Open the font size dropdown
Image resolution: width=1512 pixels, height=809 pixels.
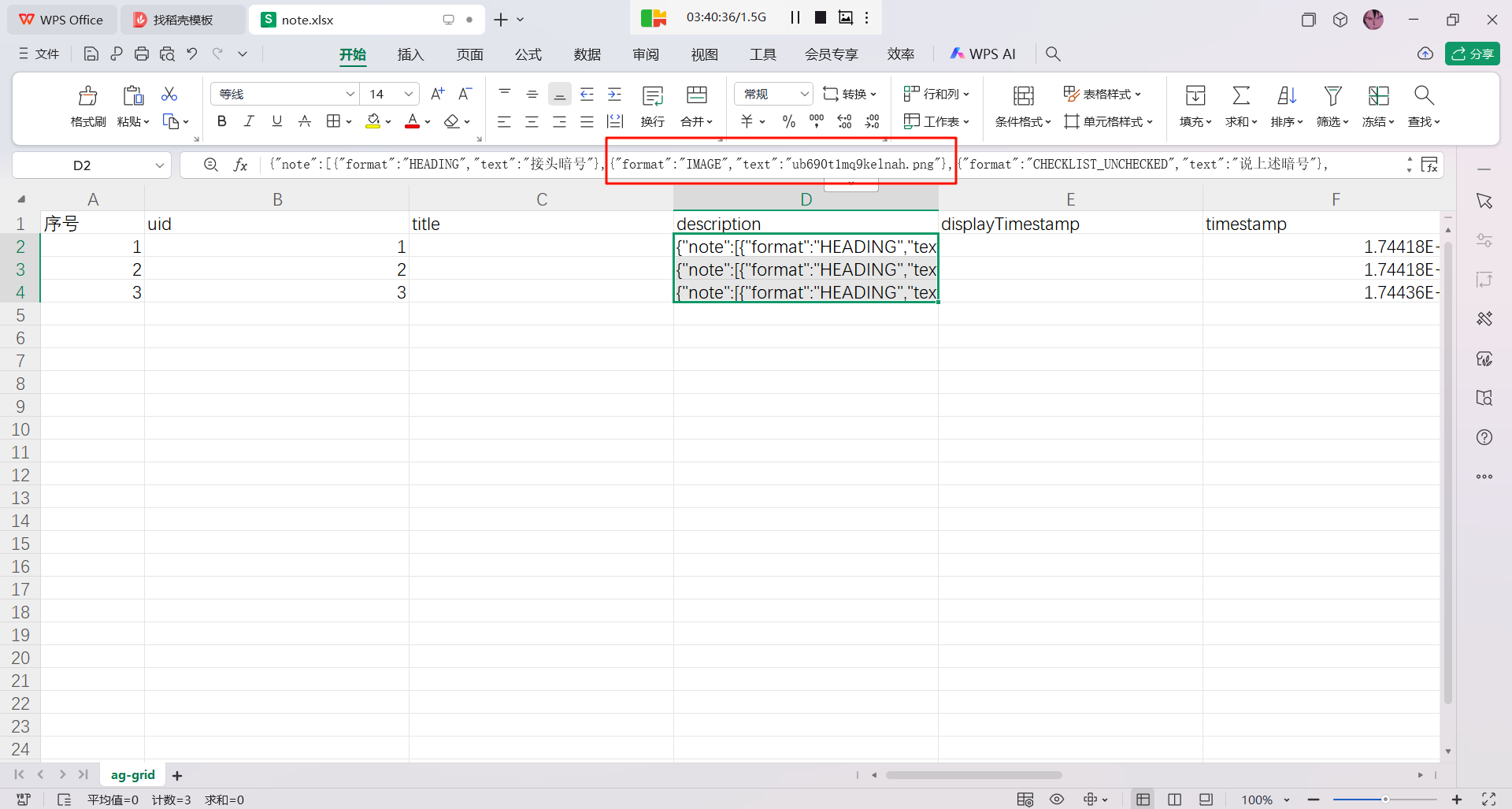408,95
